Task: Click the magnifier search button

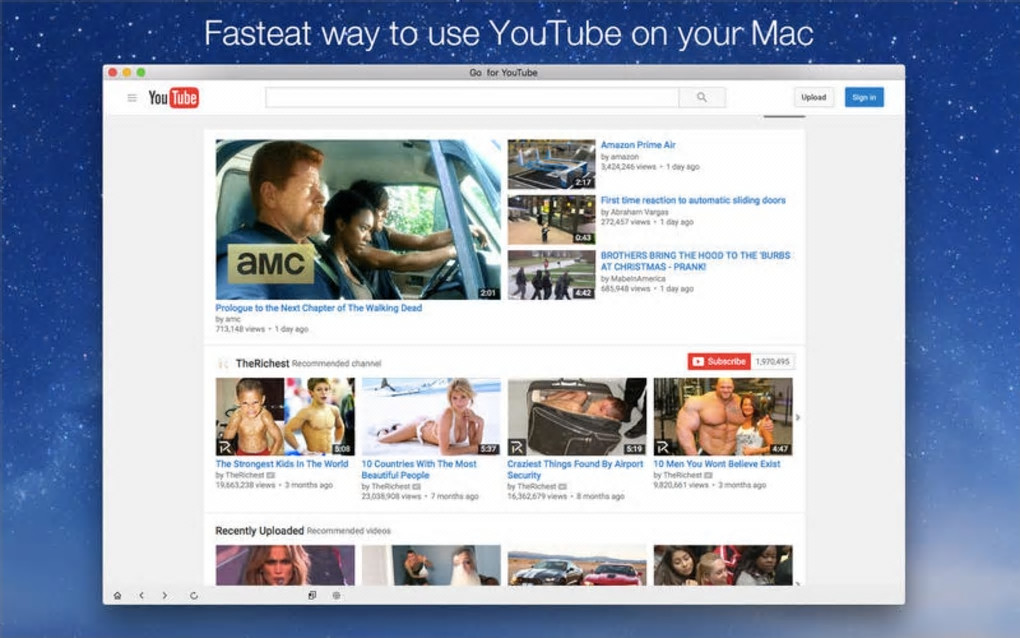Action: tap(702, 97)
